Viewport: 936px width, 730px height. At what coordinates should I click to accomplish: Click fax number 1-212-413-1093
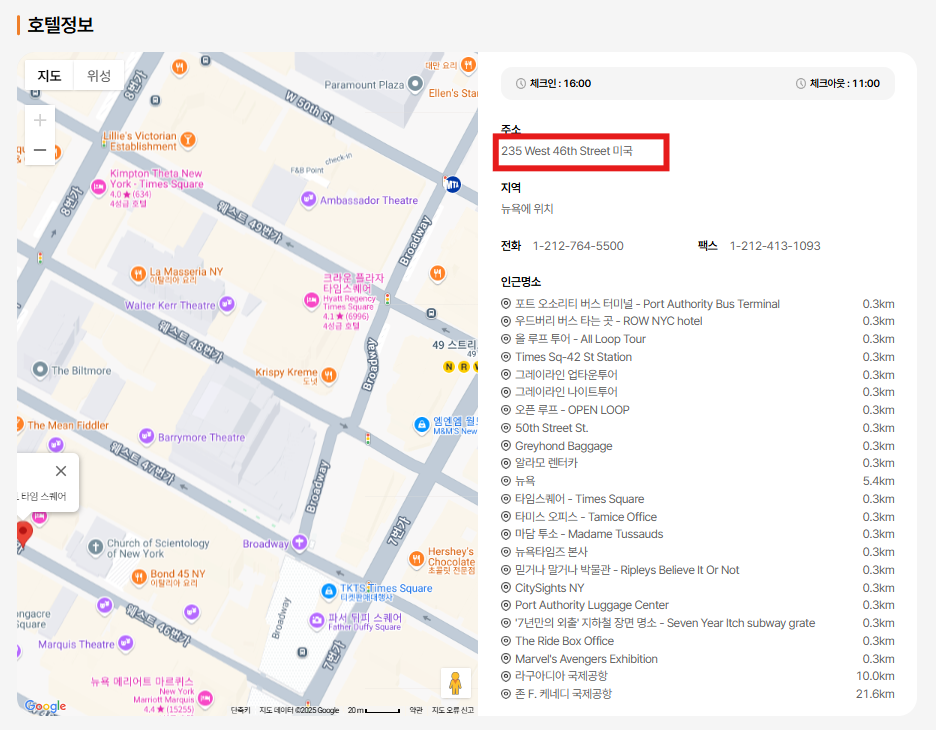775,246
